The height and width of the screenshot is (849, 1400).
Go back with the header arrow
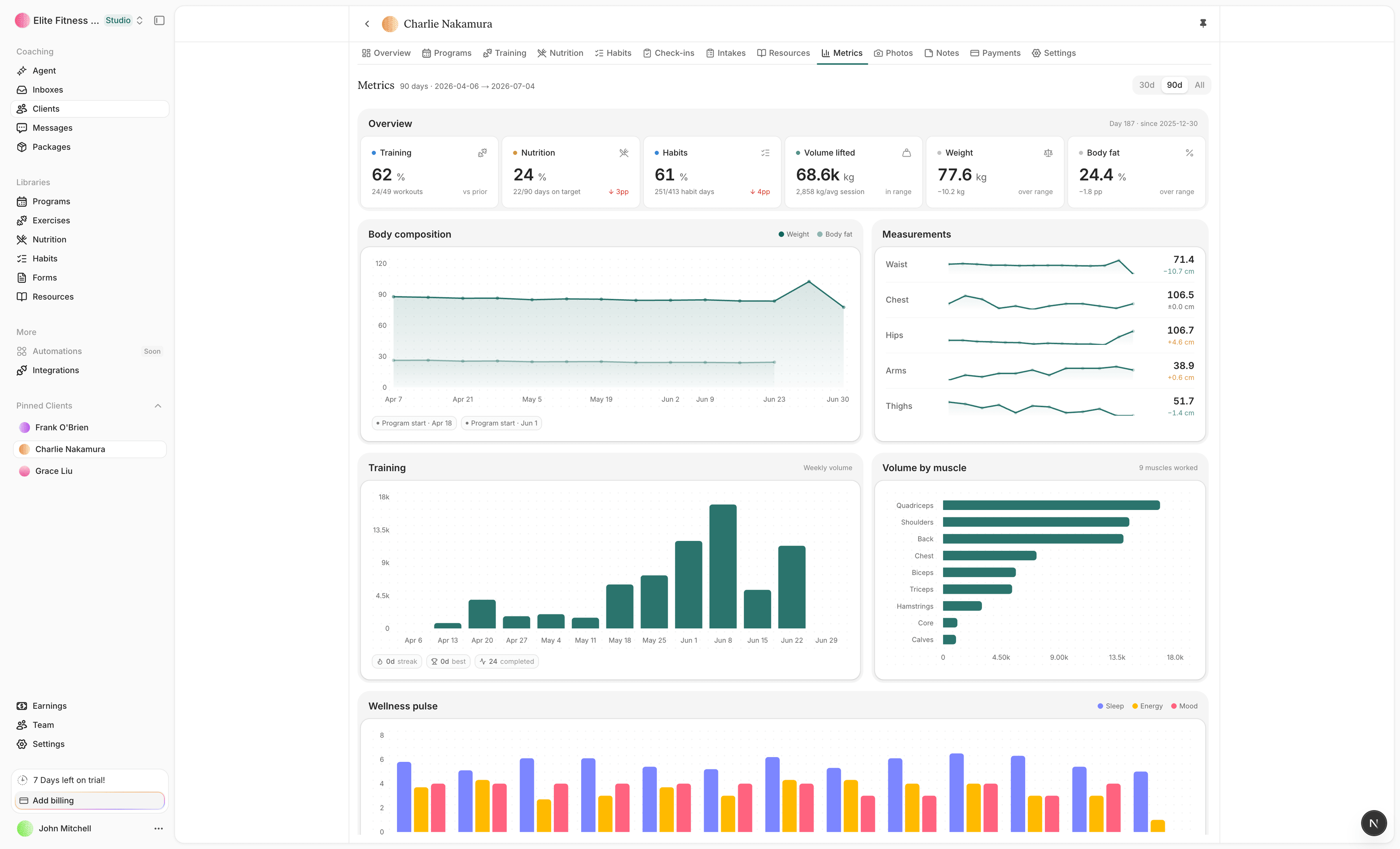[x=367, y=24]
